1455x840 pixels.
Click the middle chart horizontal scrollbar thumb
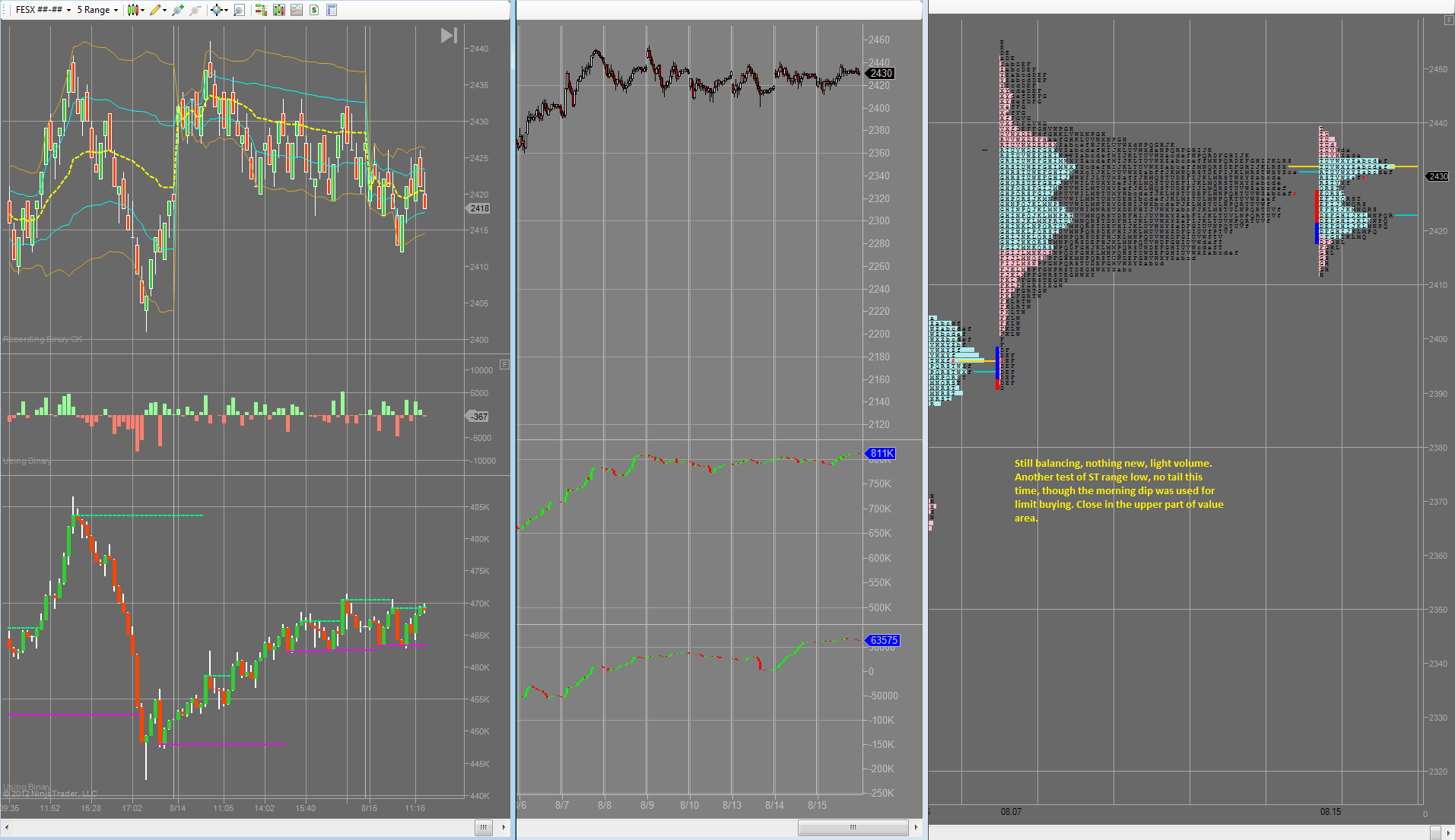click(x=853, y=827)
